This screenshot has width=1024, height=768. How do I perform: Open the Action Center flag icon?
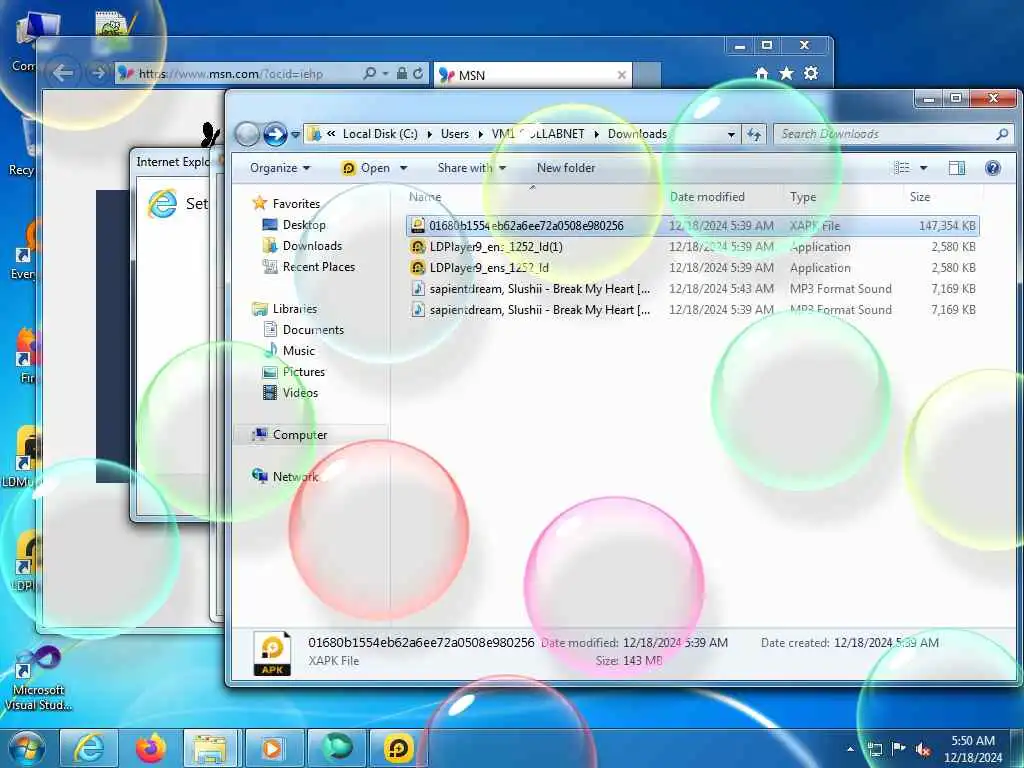pyautogui.click(x=899, y=749)
